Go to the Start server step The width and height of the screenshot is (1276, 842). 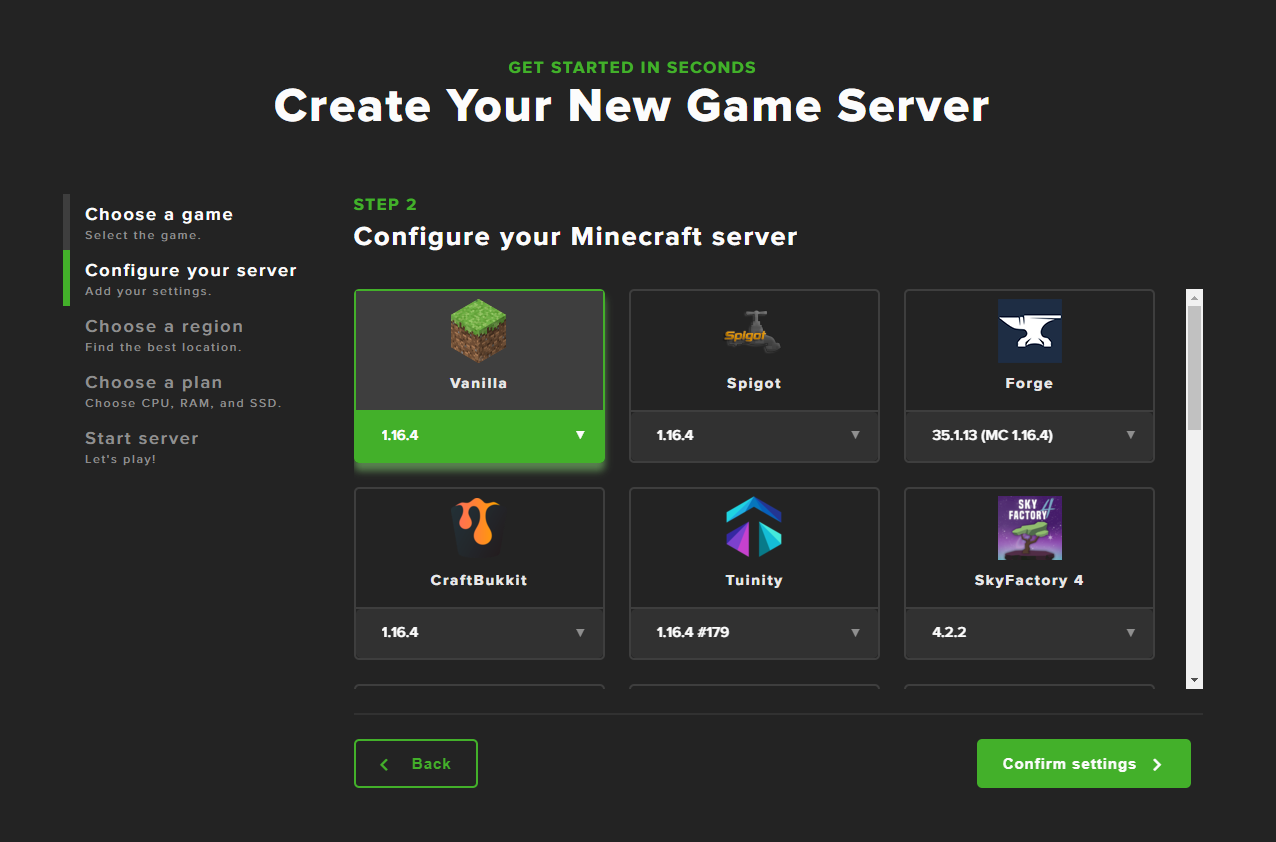[x=142, y=446]
